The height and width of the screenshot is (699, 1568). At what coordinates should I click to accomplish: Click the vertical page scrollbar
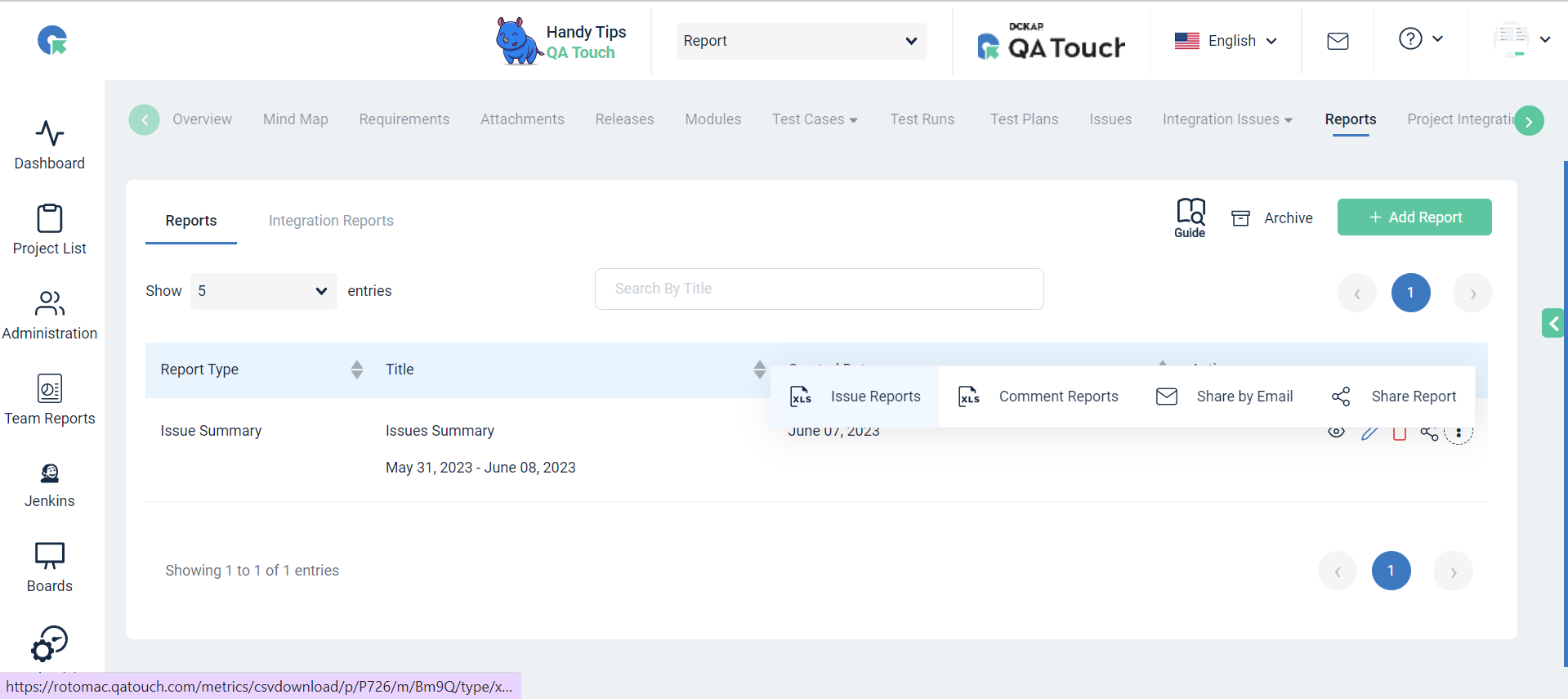(1565, 413)
